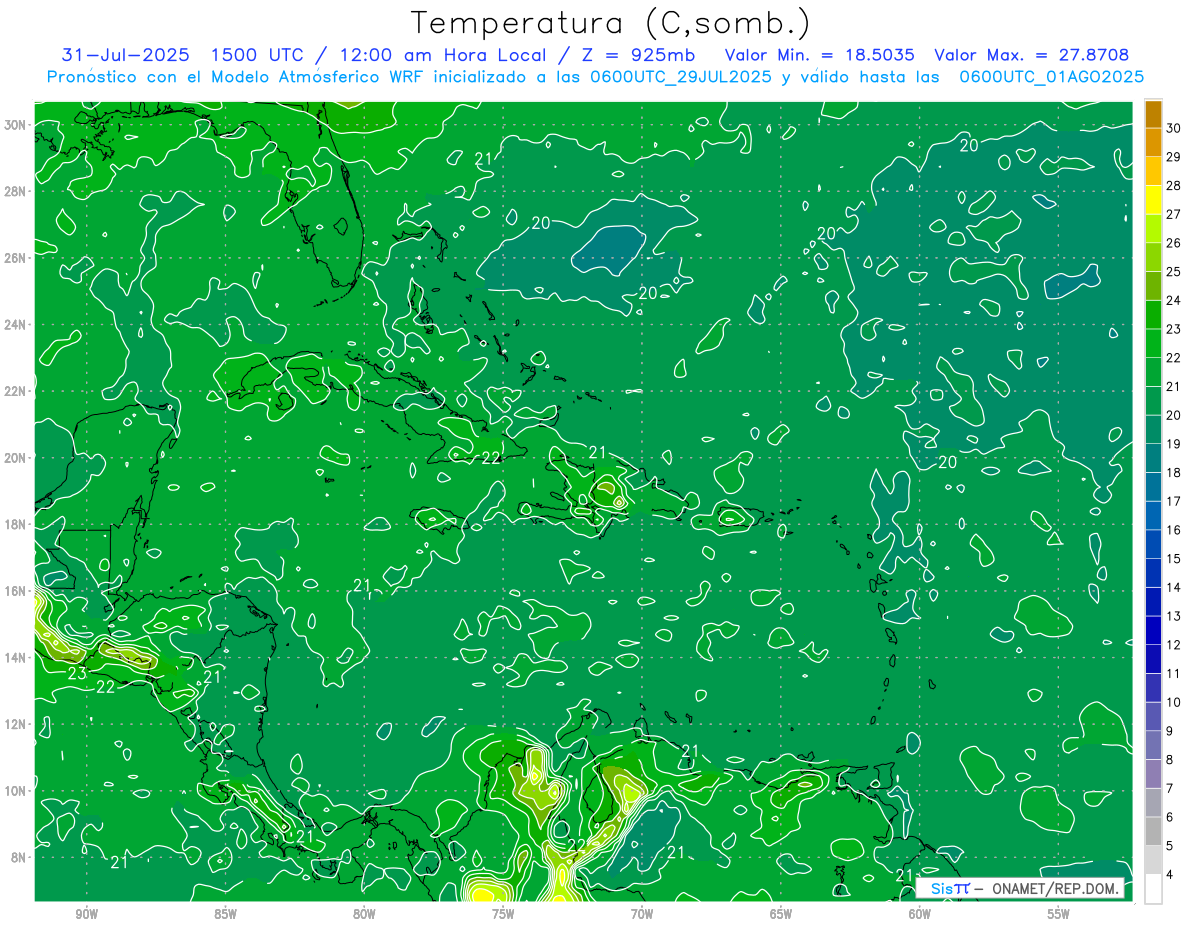Image resolution: width=1200 pixels, height=927 pixels.
Task: Click the legend scale value 15
Action: pyautogui.click(x=1173, y=559)
